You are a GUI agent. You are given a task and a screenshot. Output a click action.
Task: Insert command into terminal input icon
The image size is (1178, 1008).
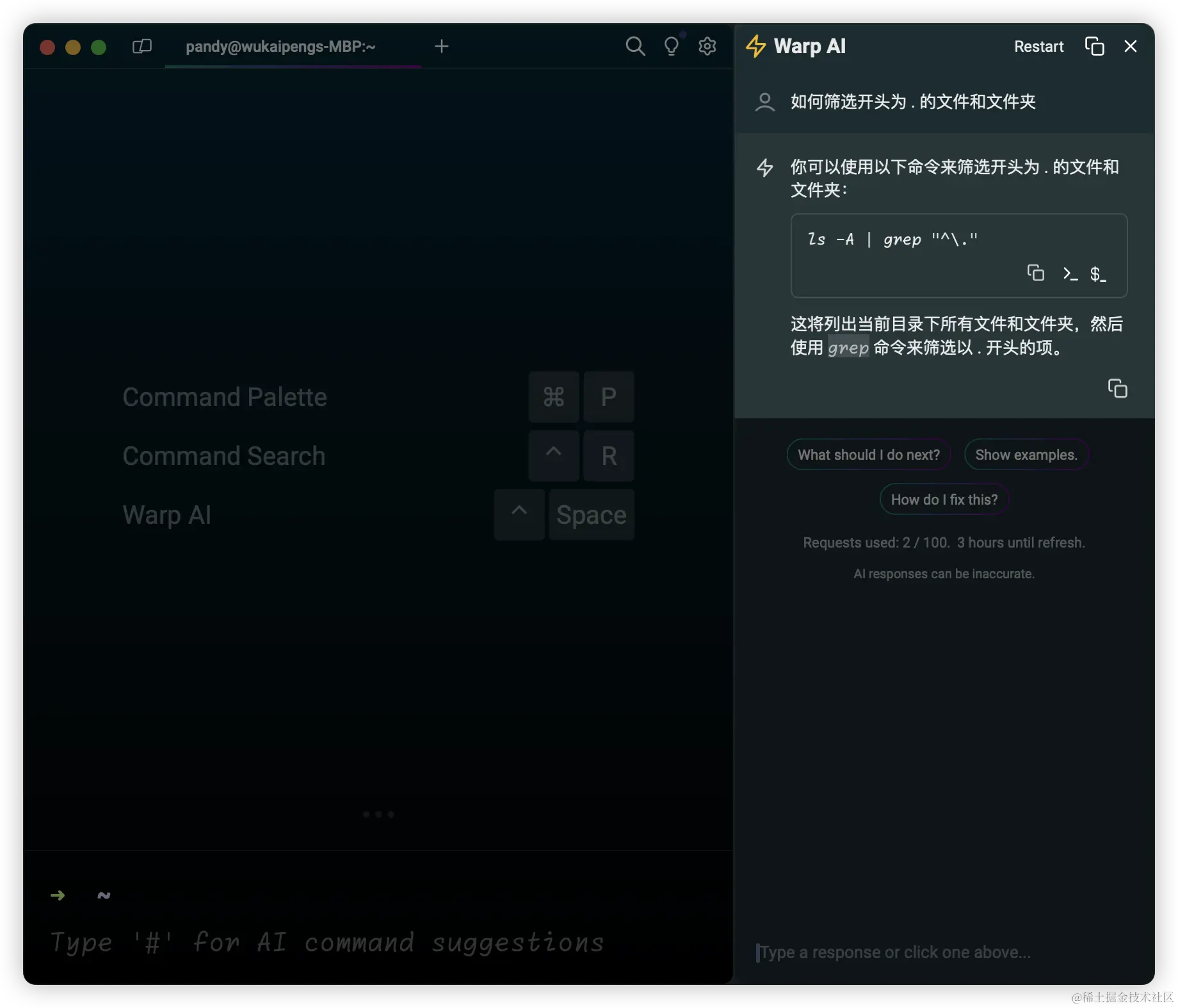tap(1069, 273)
